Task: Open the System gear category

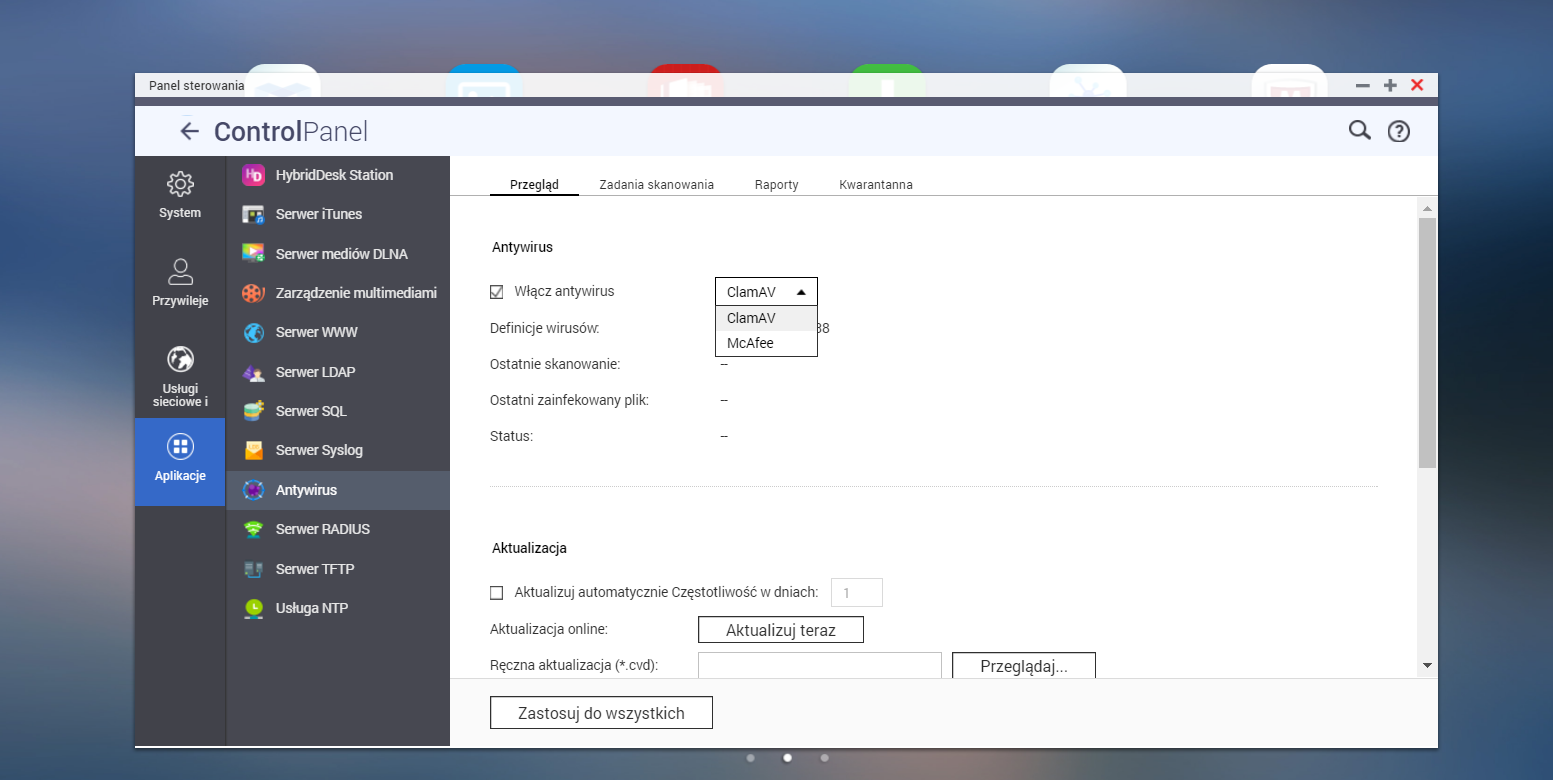Action: click(180, 194)
